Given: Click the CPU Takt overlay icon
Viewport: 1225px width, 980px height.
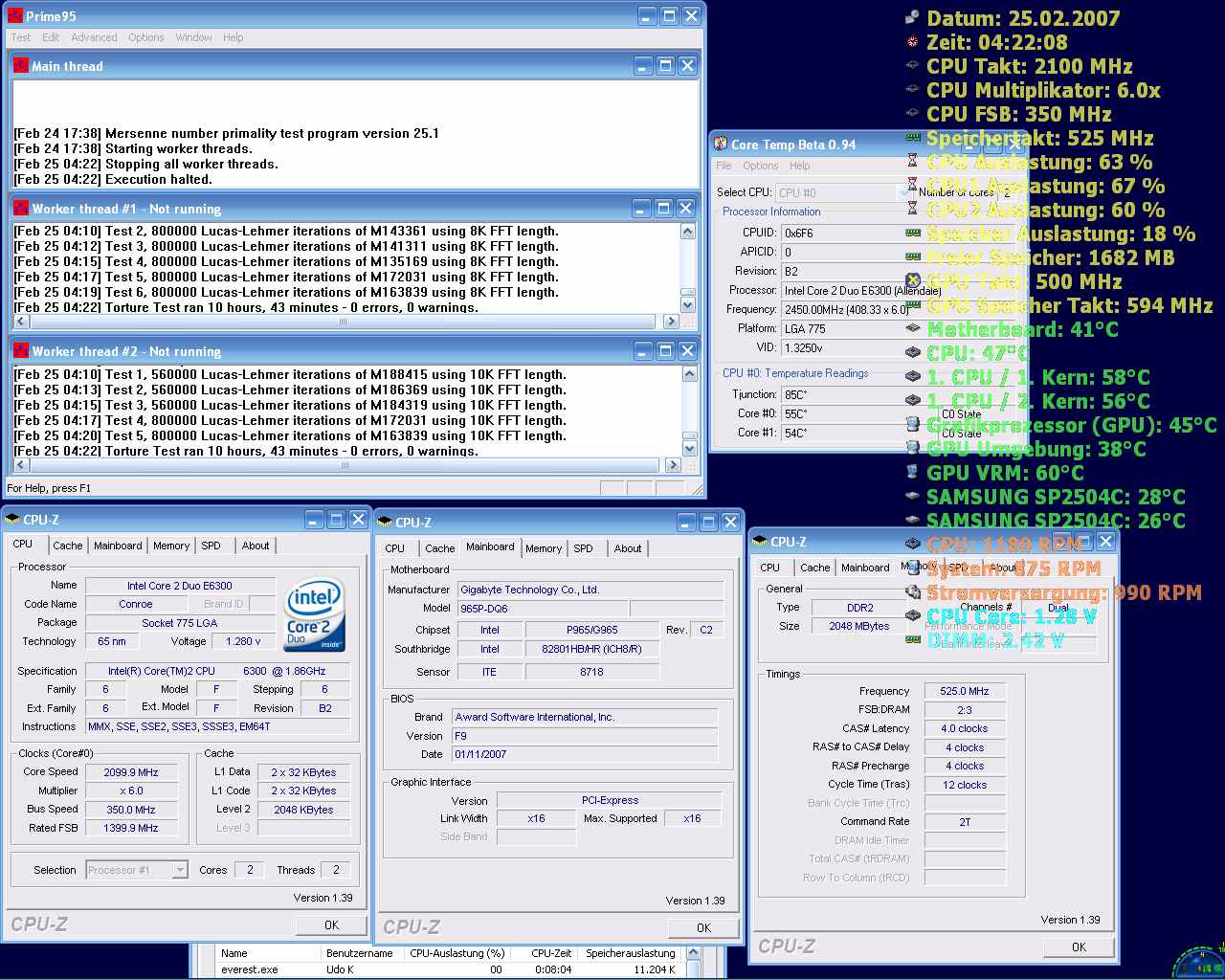Looking at the screenshot, I should pos(912,65).
